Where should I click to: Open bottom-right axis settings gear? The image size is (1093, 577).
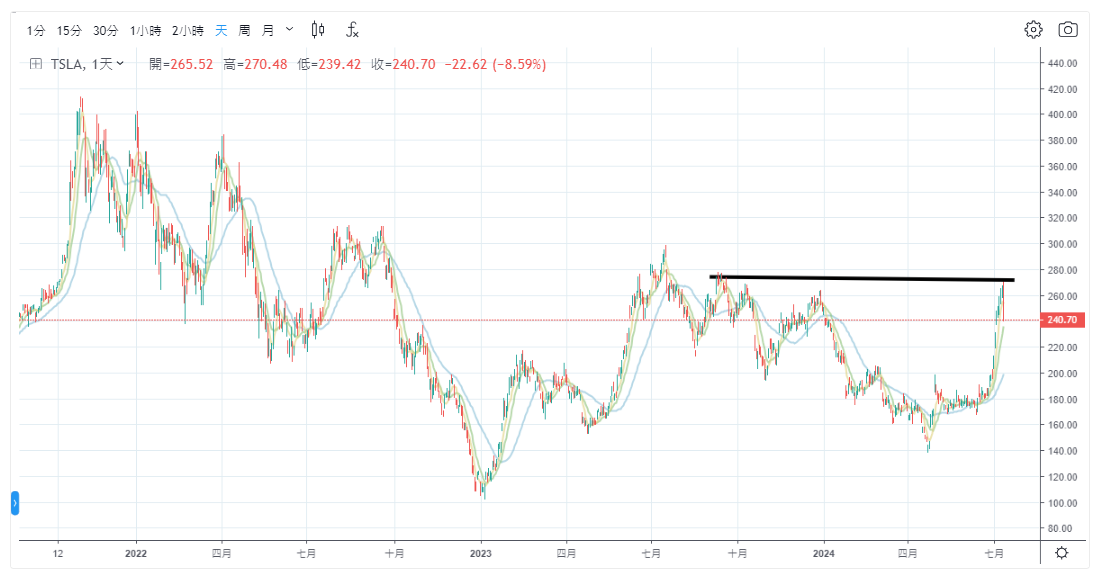coord(1061,553)
